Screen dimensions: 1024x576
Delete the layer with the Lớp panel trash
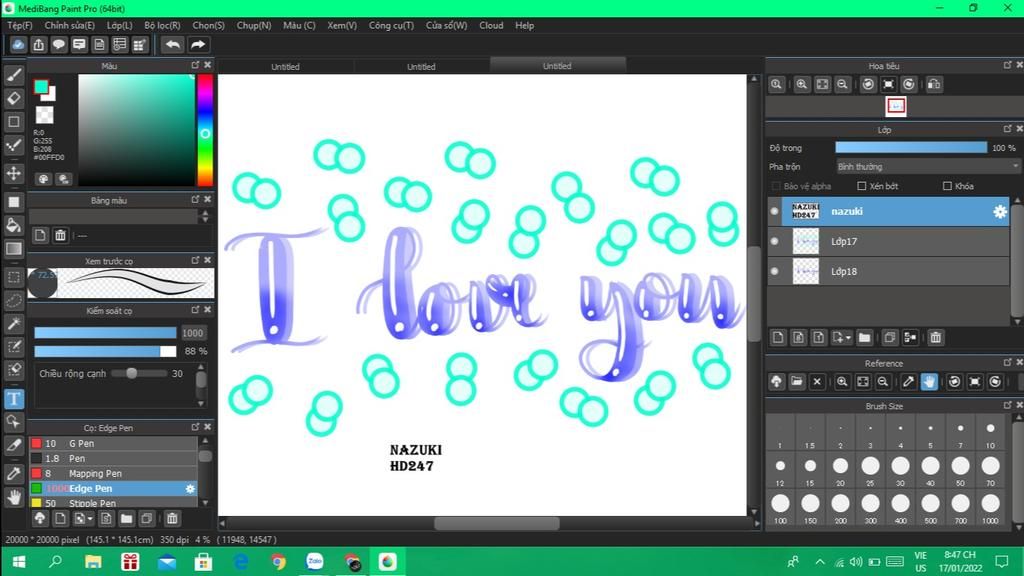(x=936, y=338)
